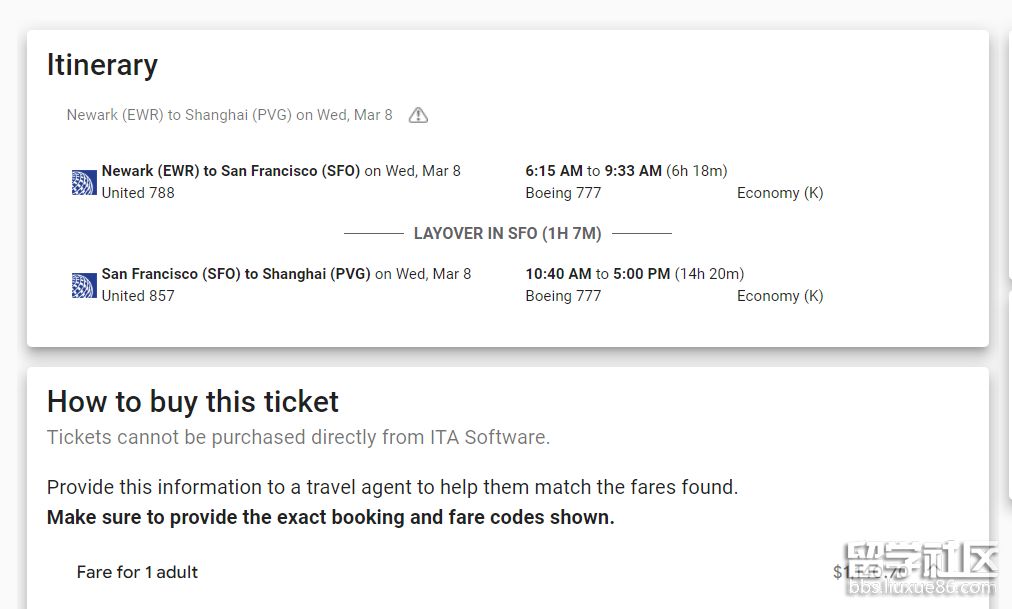Click the How to buy this ticket heading
This screenshot has width=1012, height=609.
click(193, 402)
